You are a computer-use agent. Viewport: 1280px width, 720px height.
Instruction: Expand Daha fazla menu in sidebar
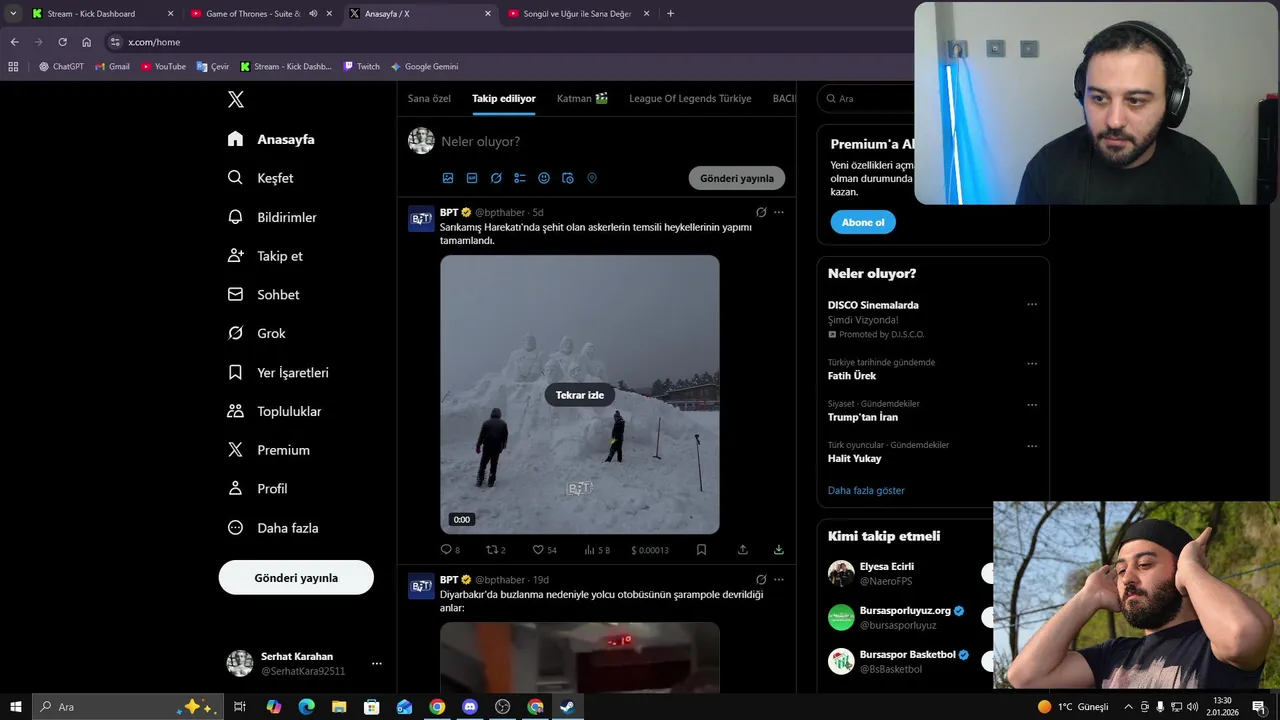tap(273, 528)
